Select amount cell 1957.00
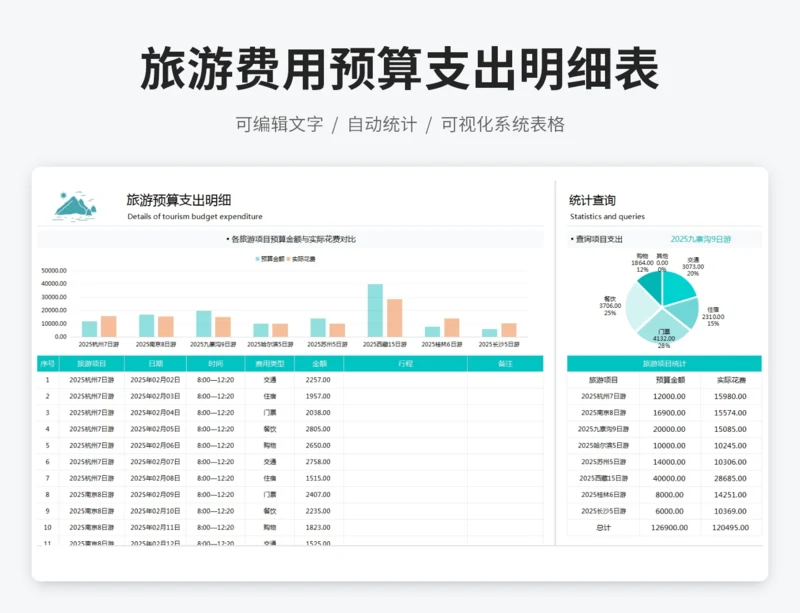 [x=318, y=396]
